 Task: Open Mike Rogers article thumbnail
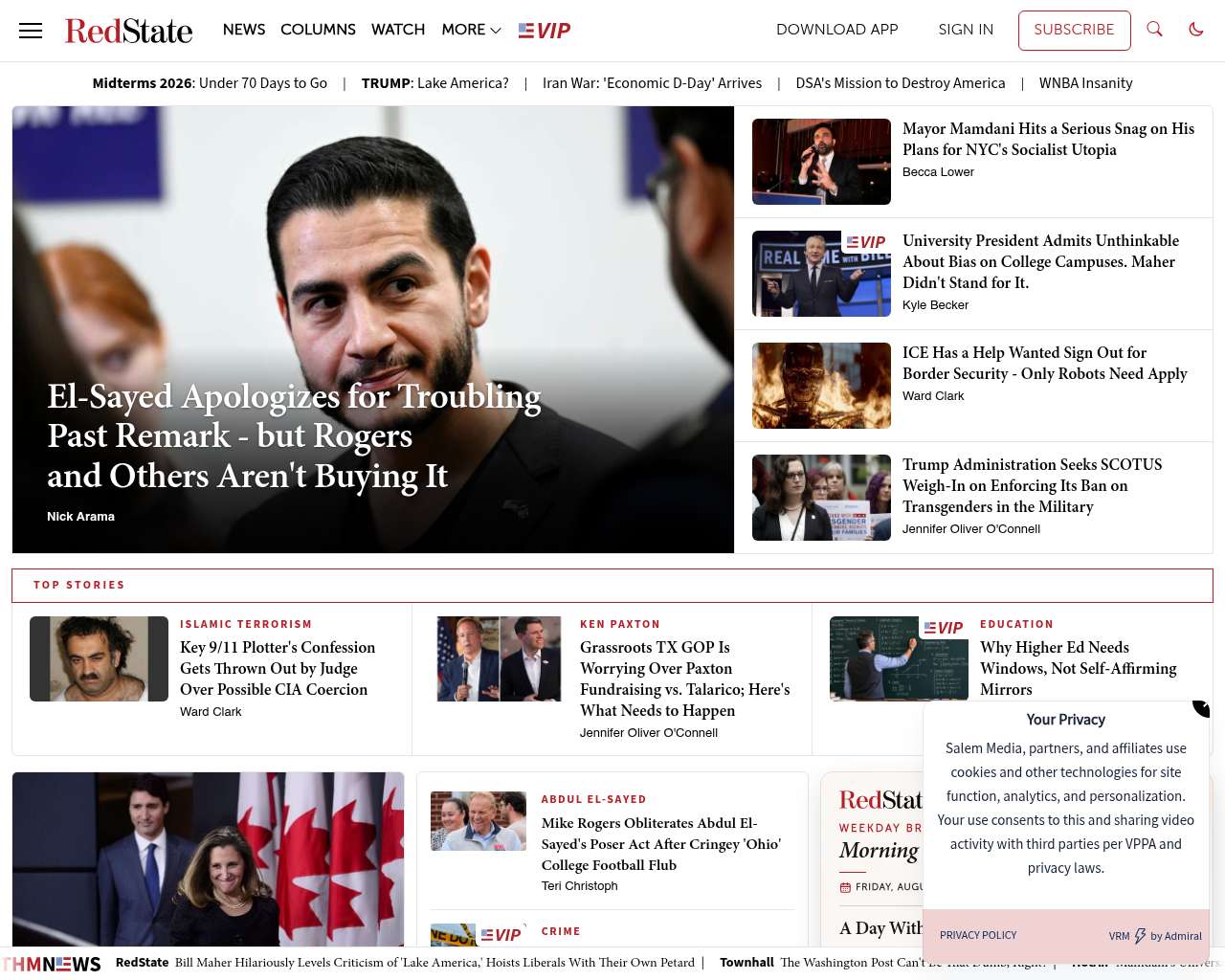pyautogui.click(x=479, y=821)
